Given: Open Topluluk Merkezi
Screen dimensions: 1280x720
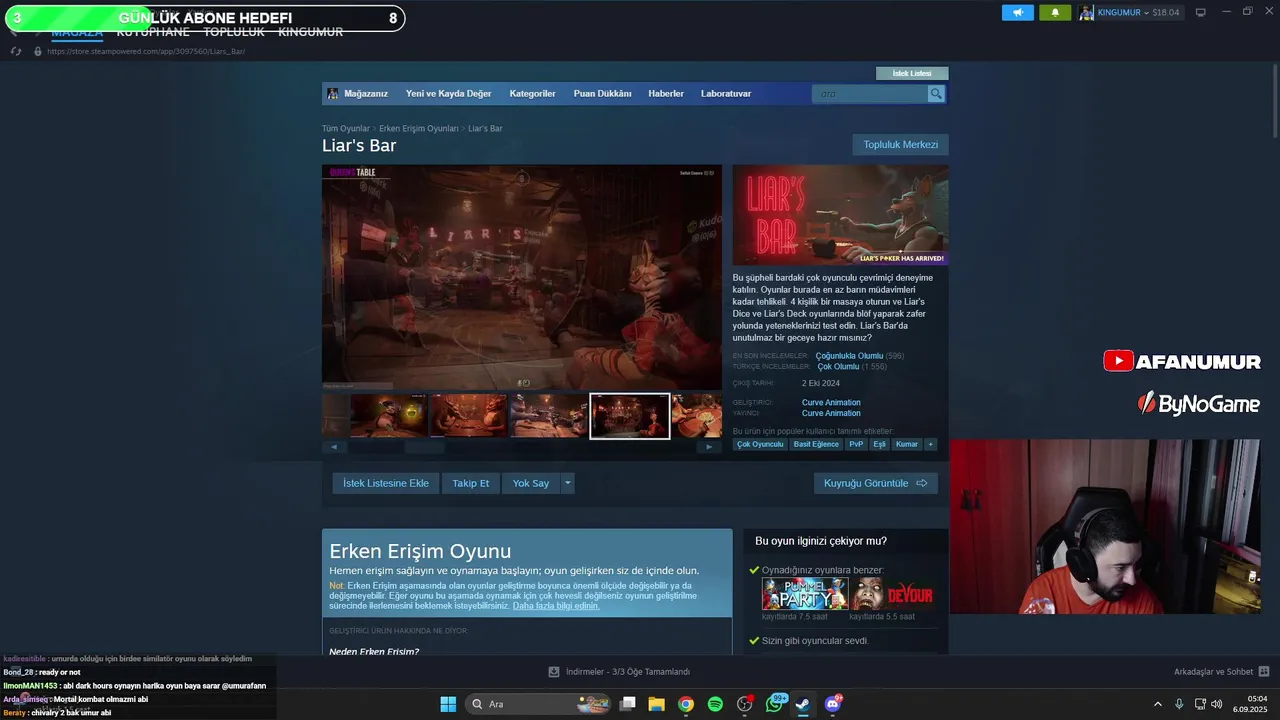Looking at the screenshot, I should 900,145.
